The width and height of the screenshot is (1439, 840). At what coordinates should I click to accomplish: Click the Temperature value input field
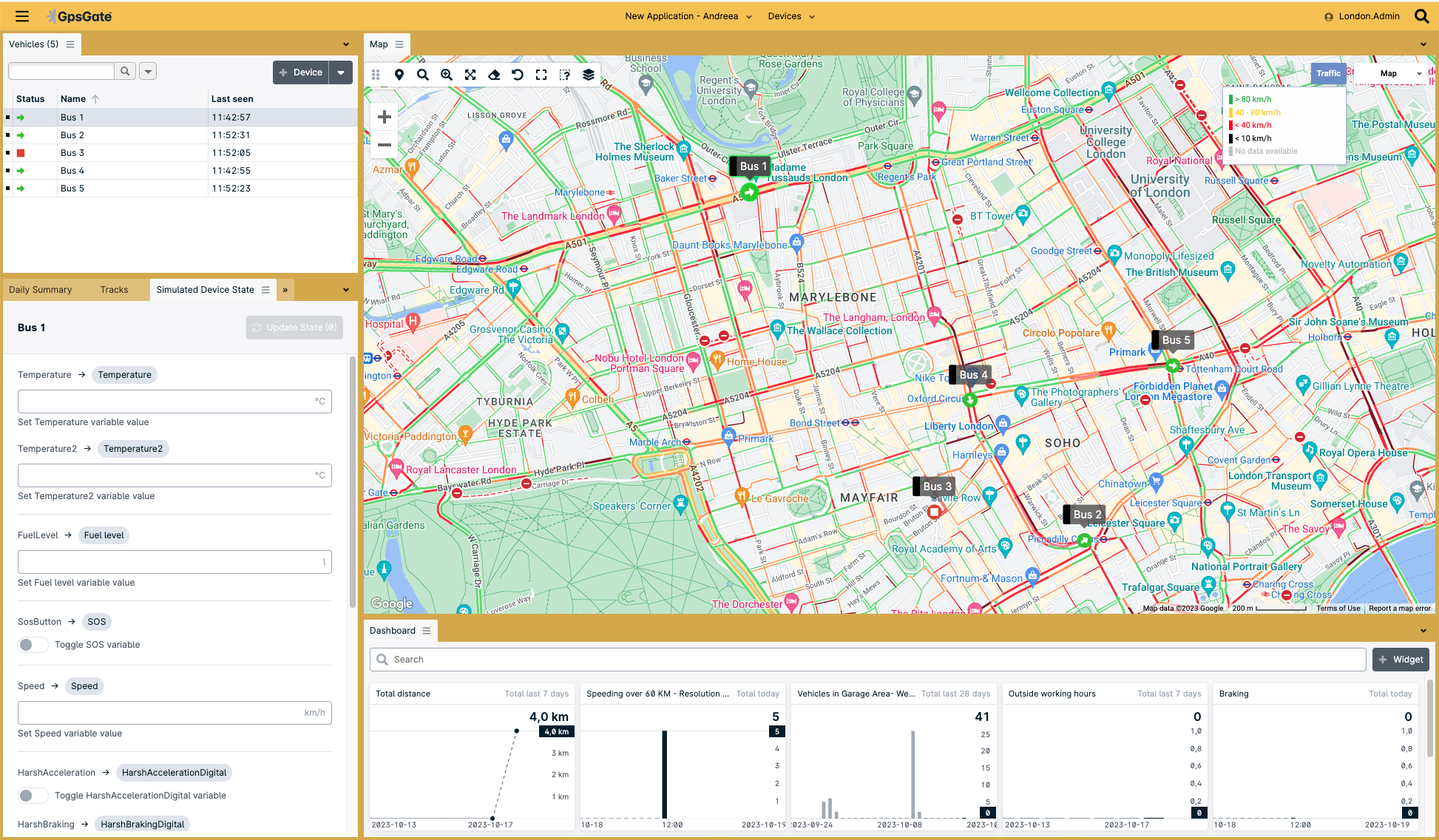click(175, 402)
